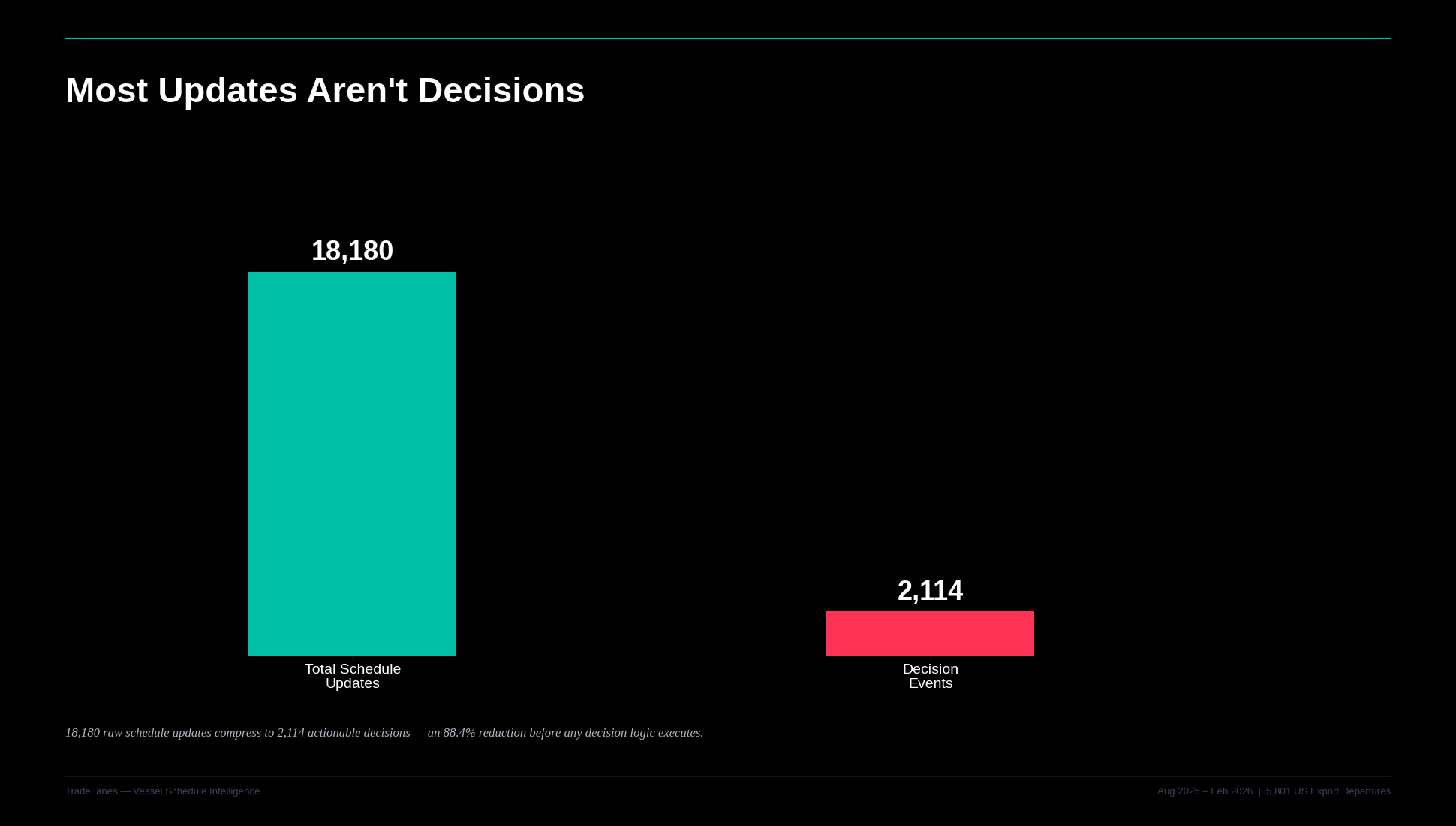Click the 2,114 value label above red bar
Image resolution: width=1456 pixels, height=826 pixels.
[930, 591]
